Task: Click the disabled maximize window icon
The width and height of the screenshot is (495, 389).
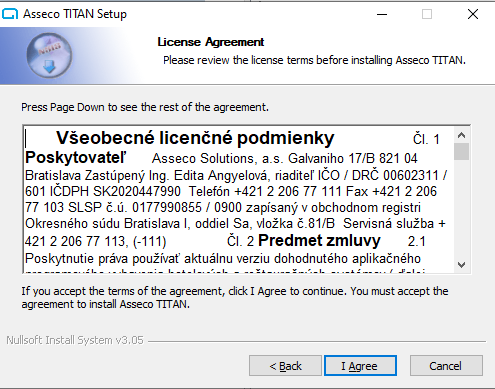Action: pos(427,14)
